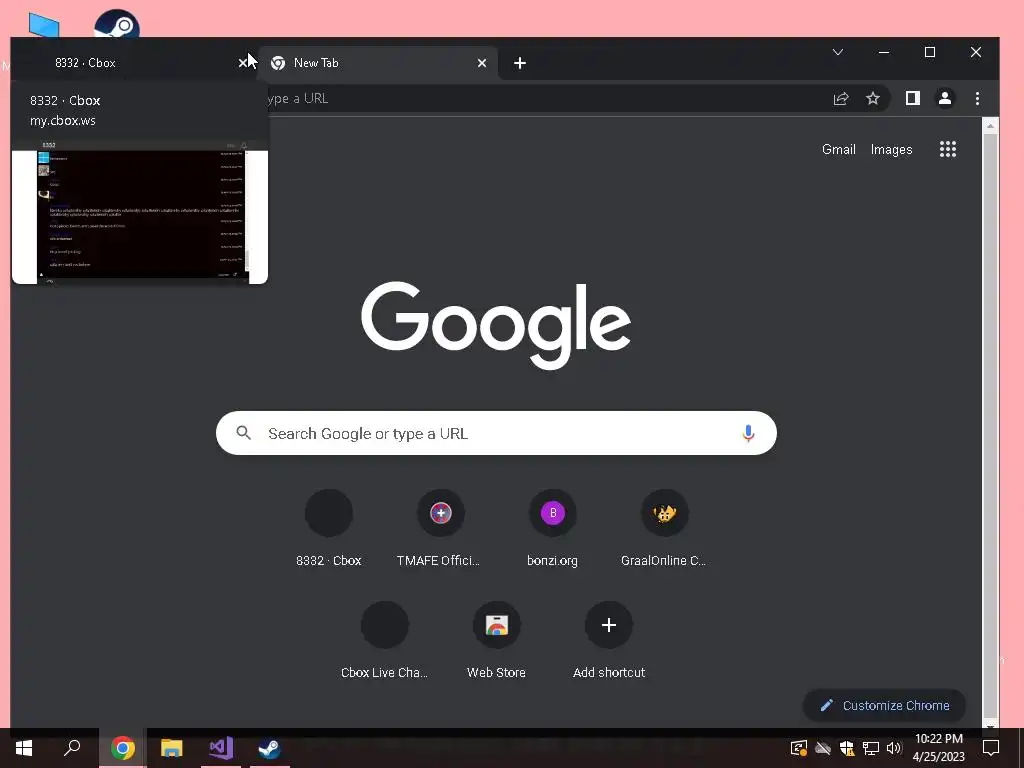Start voice search with the microphone icon
1024x768 pixels.
tap(748, 433)
